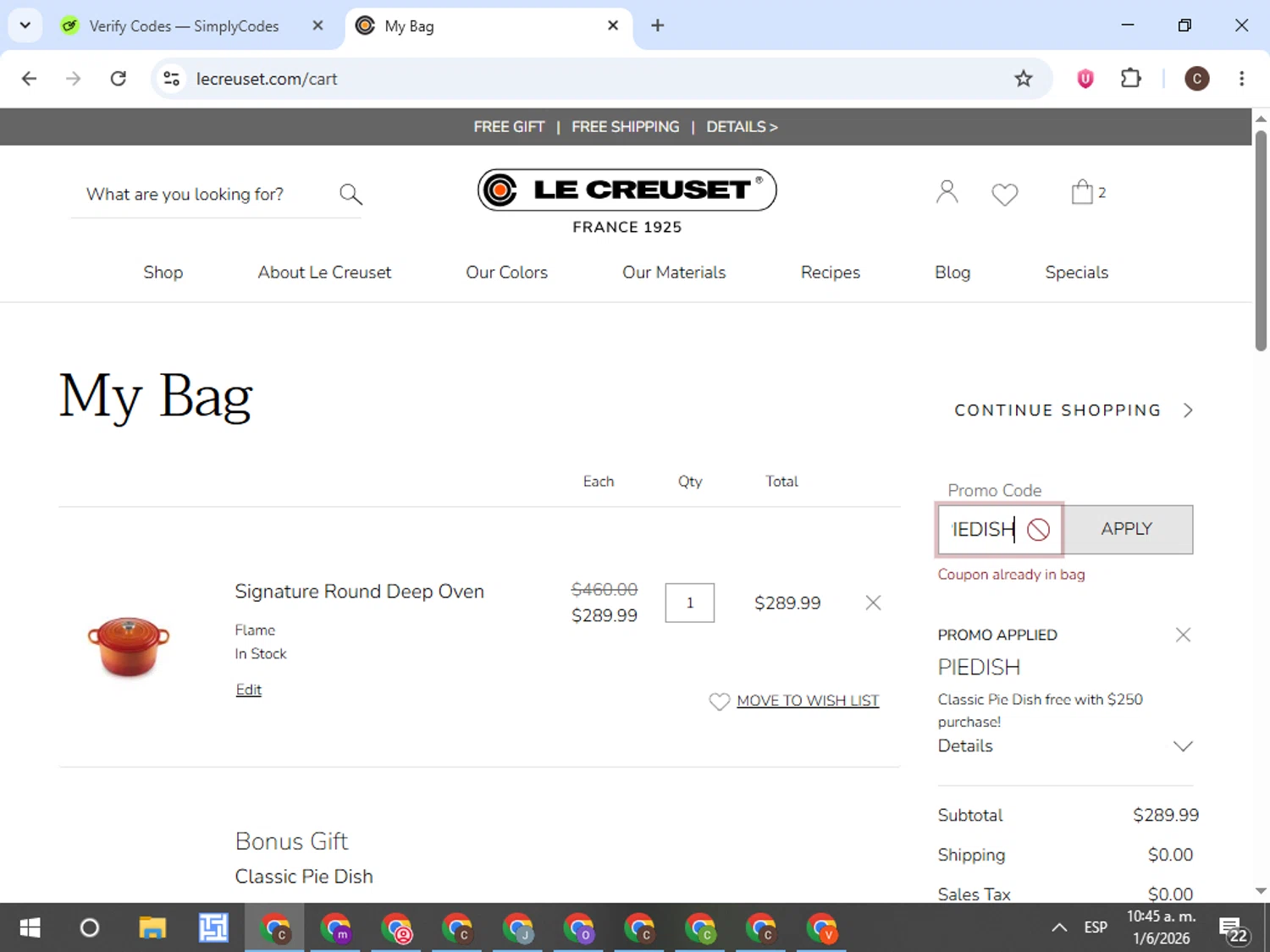This screenshot has height=952, width=1270.
Task: Go back to the previous page
Action: click(x=30, y=79)
